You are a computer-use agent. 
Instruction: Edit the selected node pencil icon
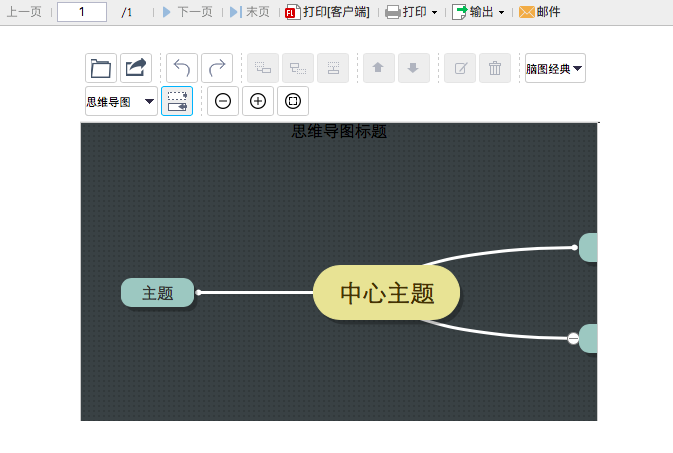click(460, 68)
